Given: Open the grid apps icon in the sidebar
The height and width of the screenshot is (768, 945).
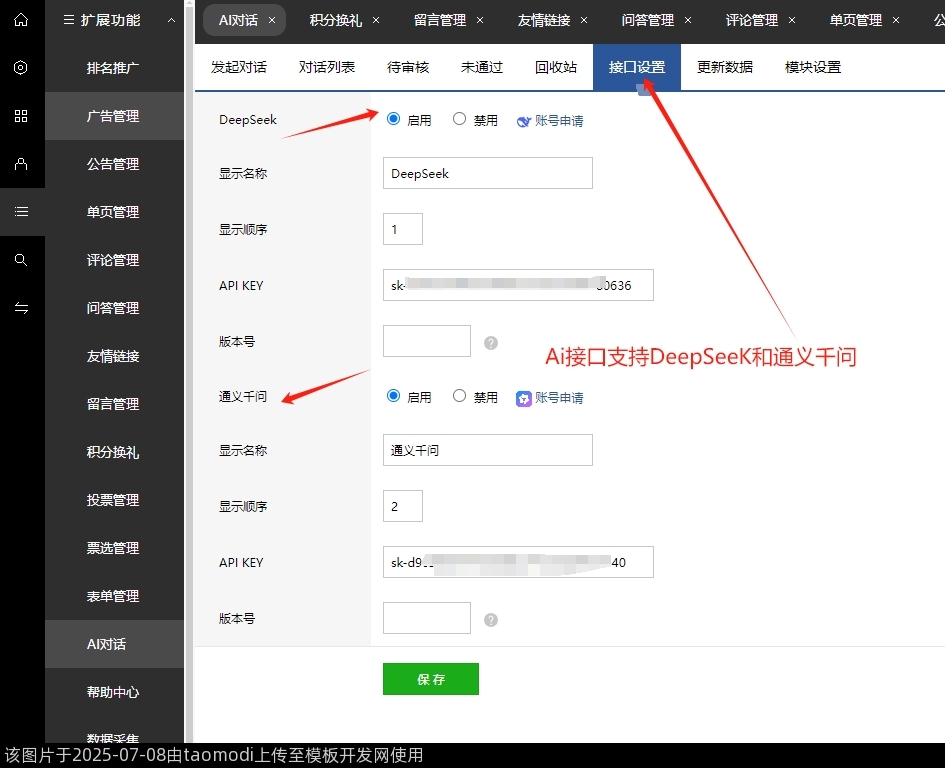Looking at the screenshot, I should [22, 116].
